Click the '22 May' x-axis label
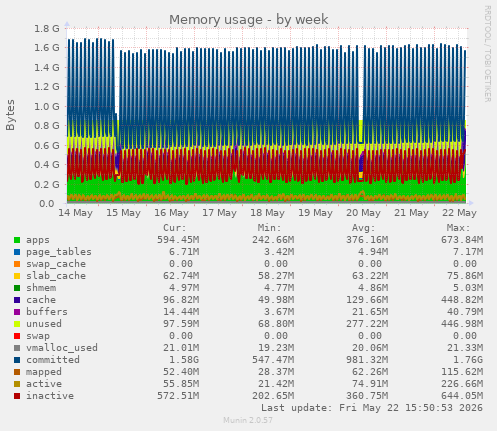The image size is (497, 431). 460,213
